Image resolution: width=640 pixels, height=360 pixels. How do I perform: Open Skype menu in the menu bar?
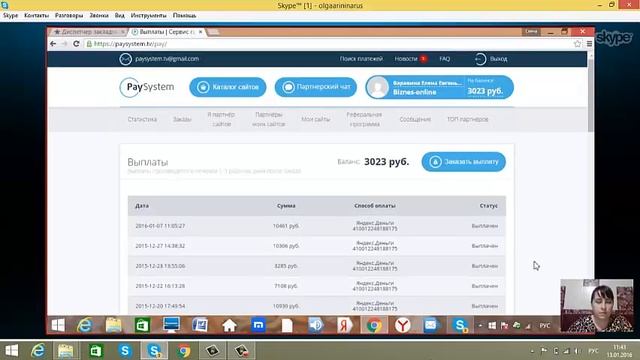coord(11,16)
